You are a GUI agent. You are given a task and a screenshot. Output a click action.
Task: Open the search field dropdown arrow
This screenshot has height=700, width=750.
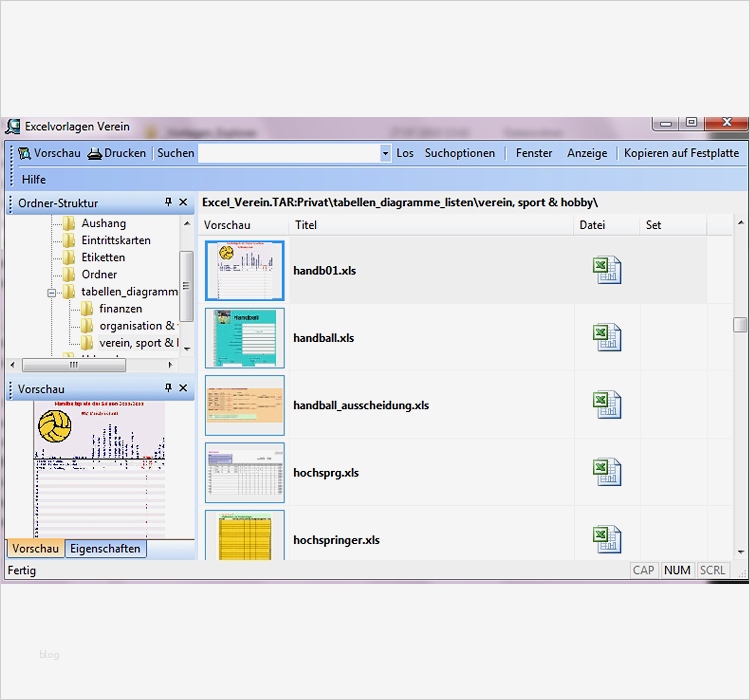386,154
